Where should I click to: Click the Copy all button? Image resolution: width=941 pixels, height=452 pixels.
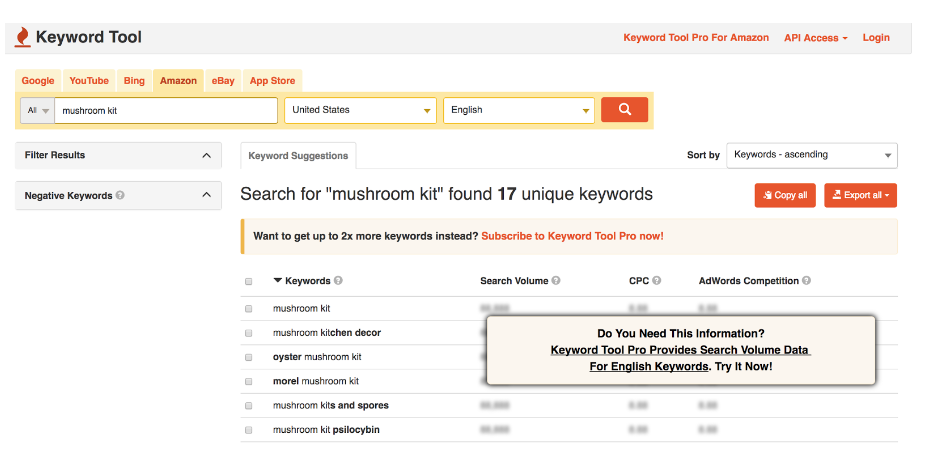click(x=785, y=195)
